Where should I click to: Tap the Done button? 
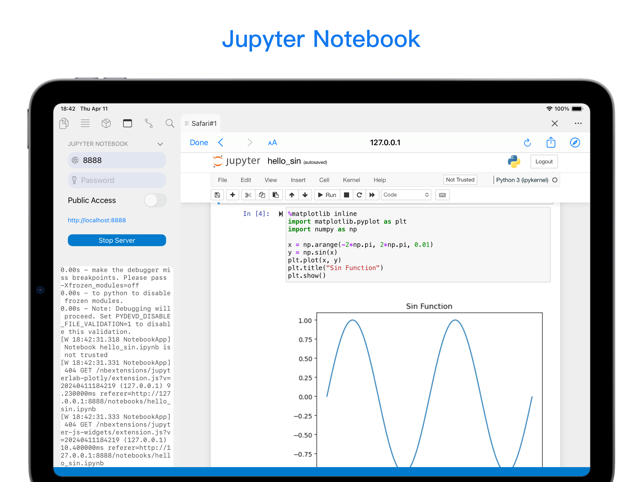point(199,142)
